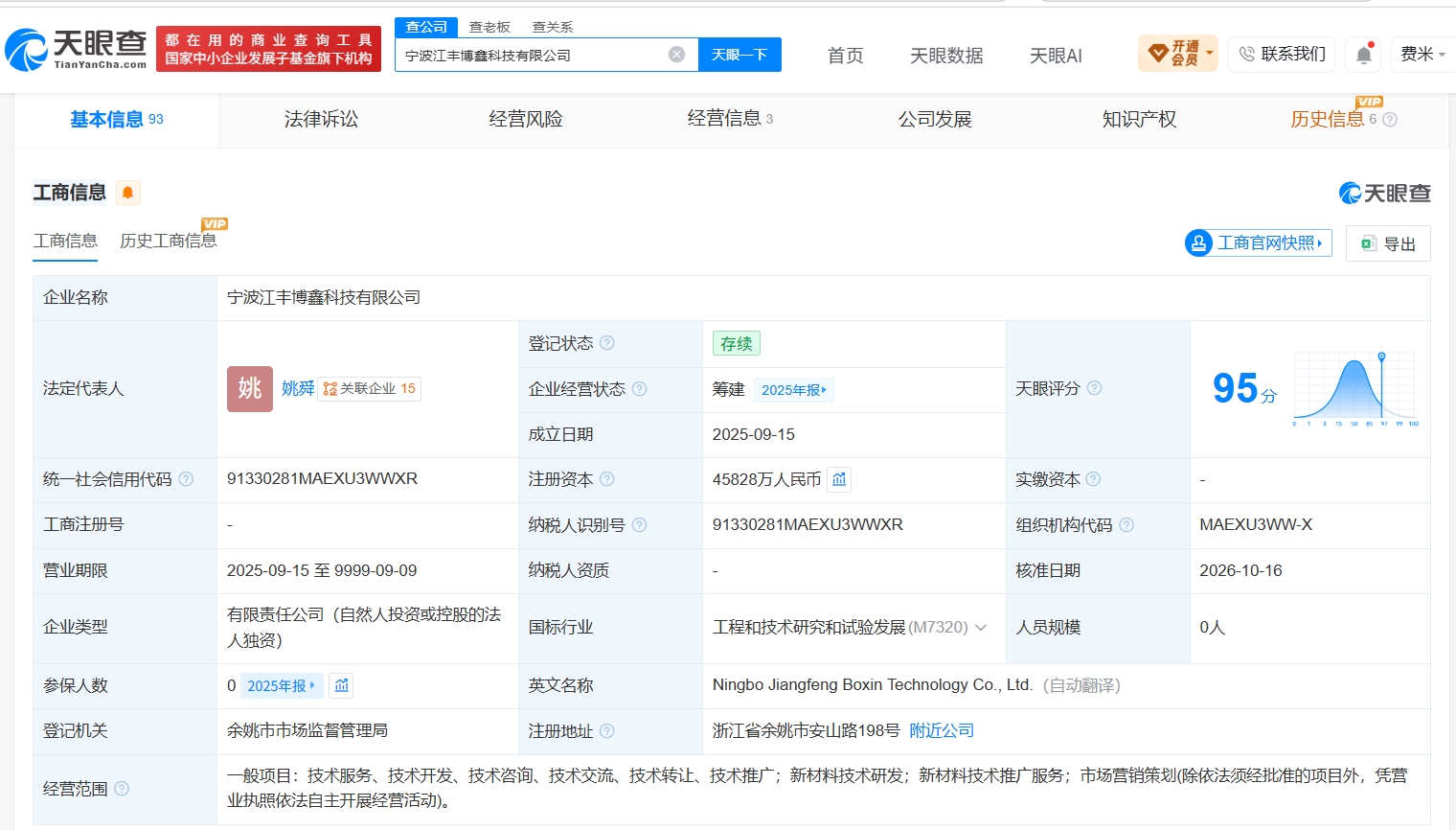Click the help icon beside 注册地址
This screenshot has width=1456, height=830.
607,731
